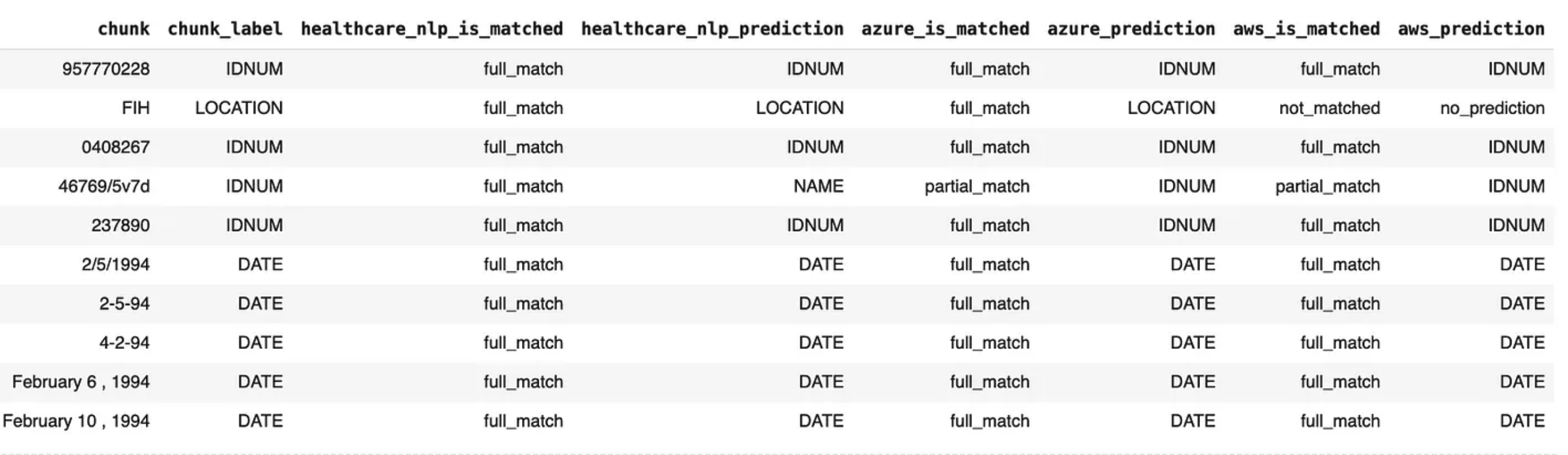The image size is (1568, 455).
Task: Click the not_matched cell in the FIH row
Action: tap(1329, 108)
